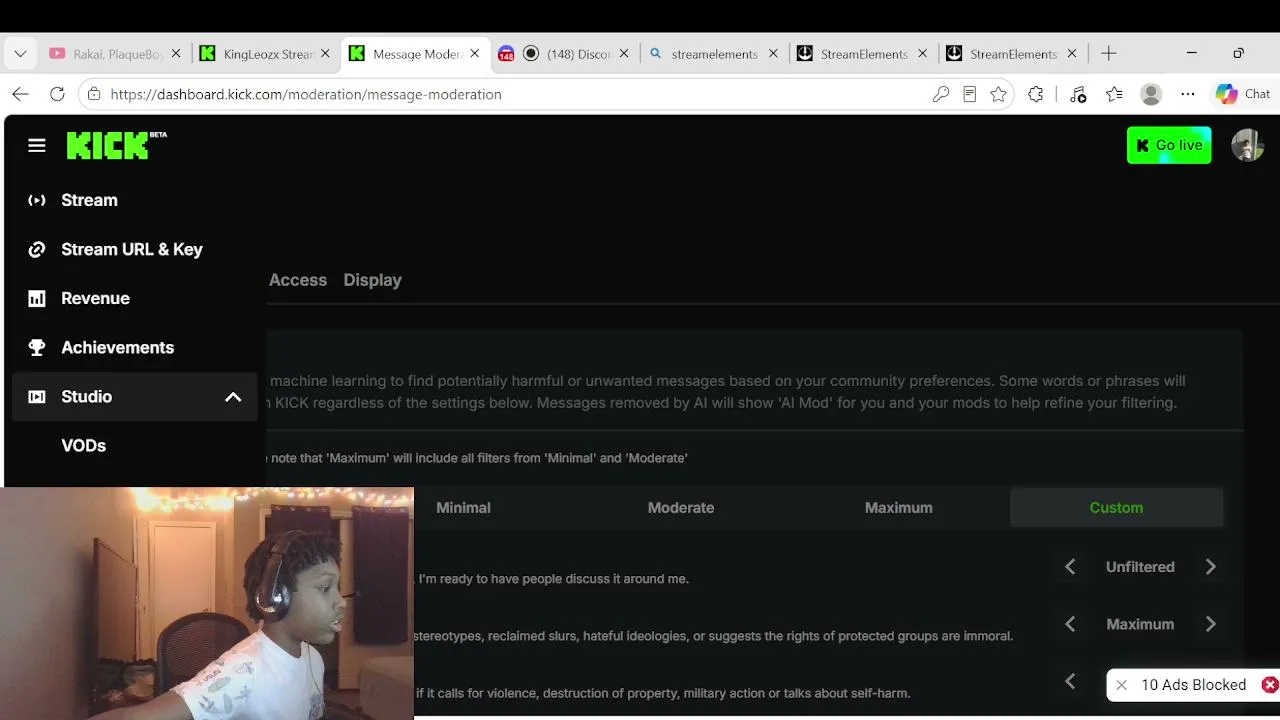
Task: Open VODs under Studio
Action: 84,445
